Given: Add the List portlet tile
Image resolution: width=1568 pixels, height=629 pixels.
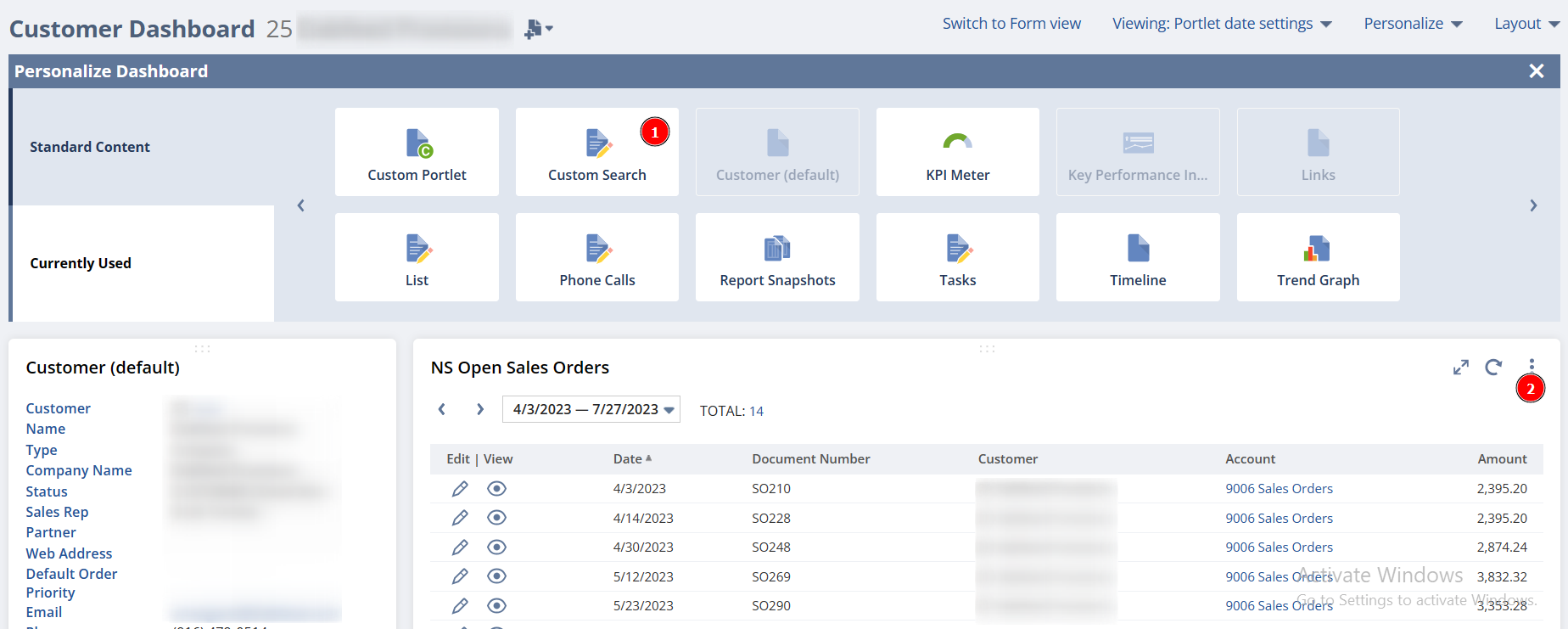Looking at the screenshot, I should coord(417,257).
